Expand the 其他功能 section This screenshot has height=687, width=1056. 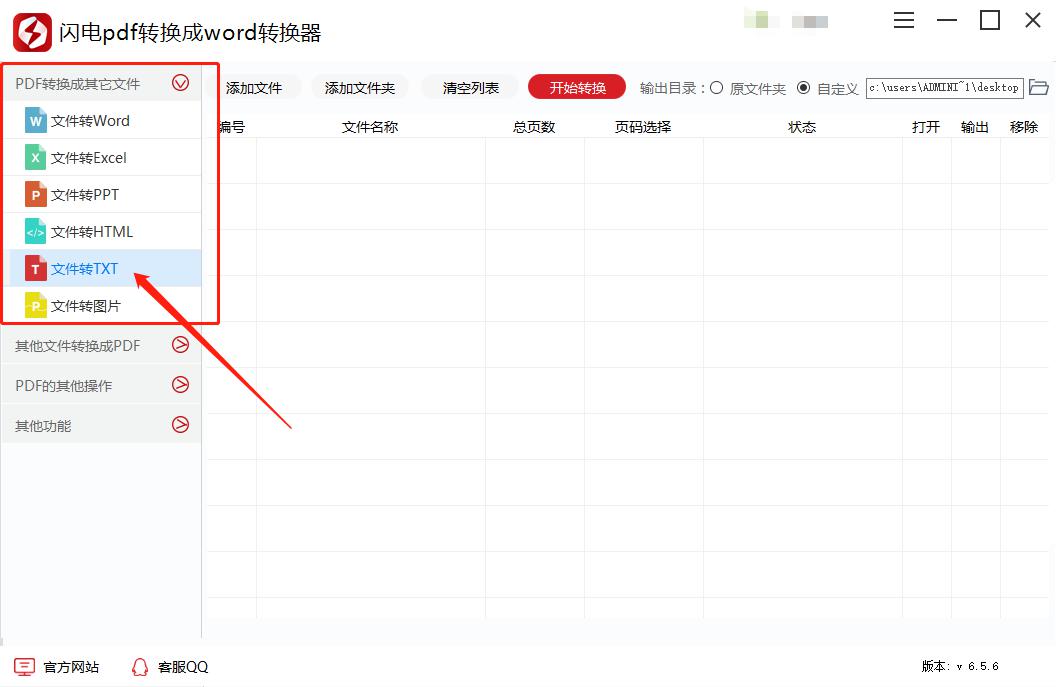(x=181, y=423)
